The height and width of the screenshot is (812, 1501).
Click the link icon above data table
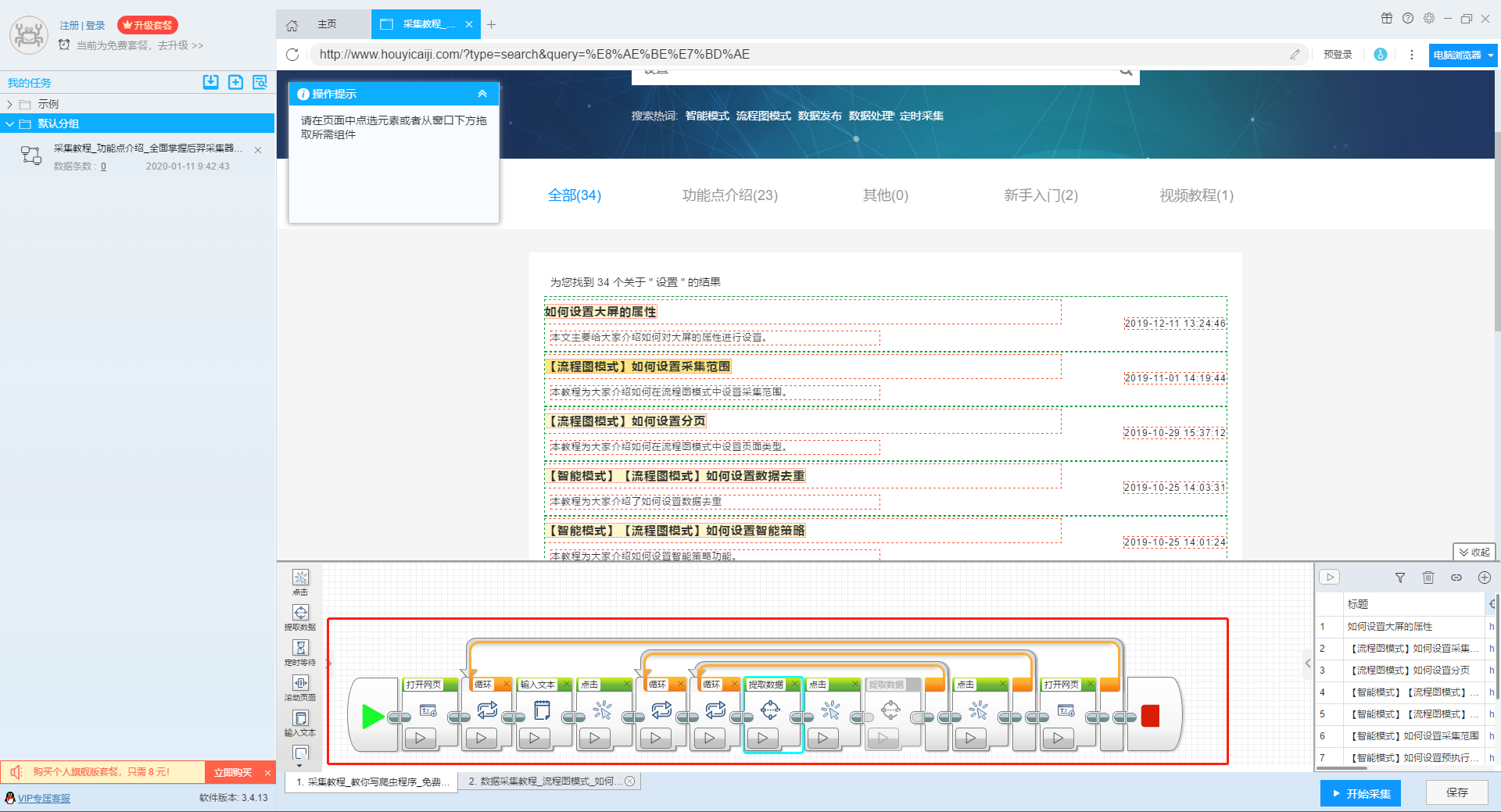1456,578
